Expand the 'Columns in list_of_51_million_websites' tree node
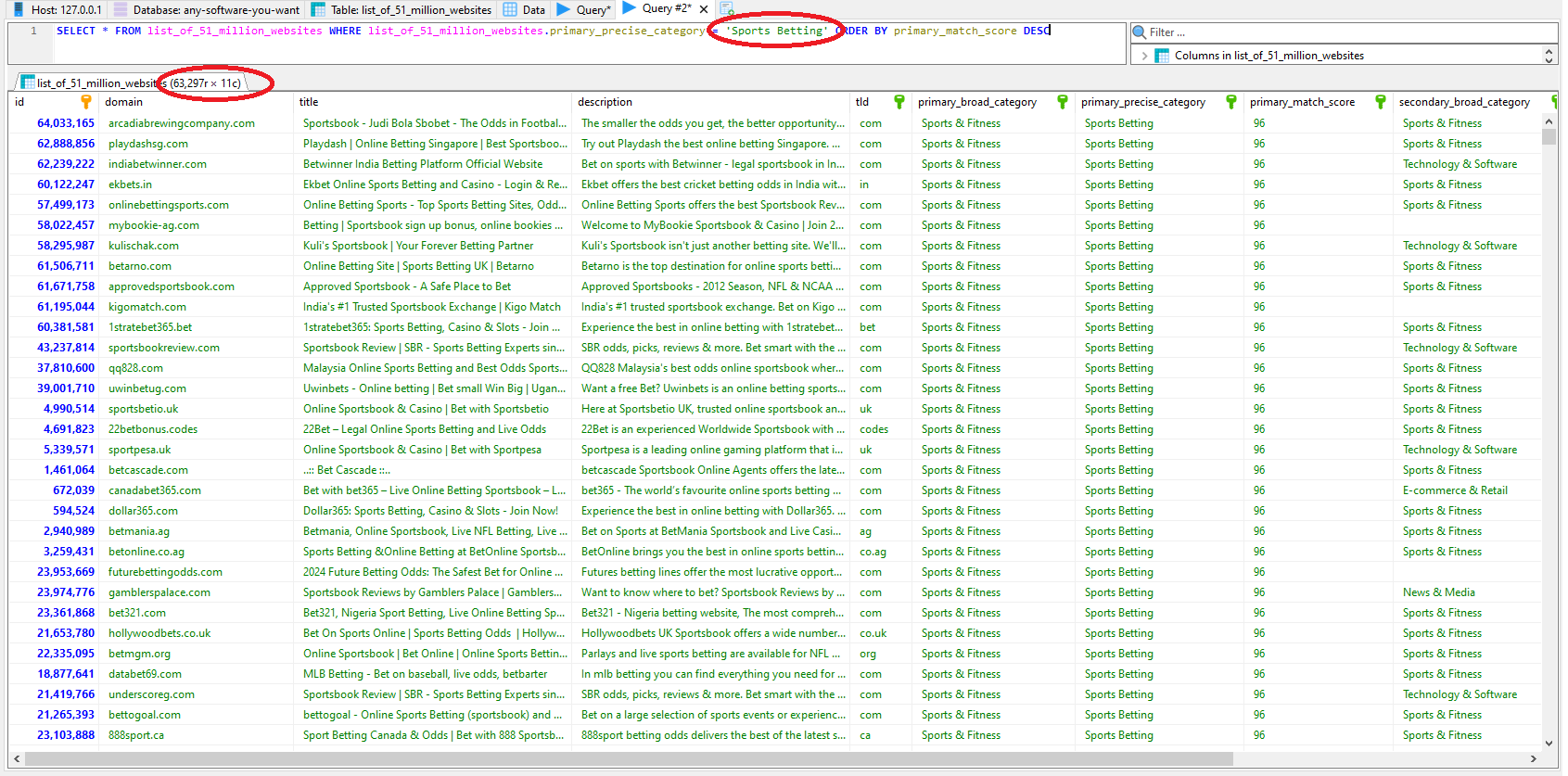Image resolution: width=1568 pixels, height=776 pixels. click(x=1144, y=56)
